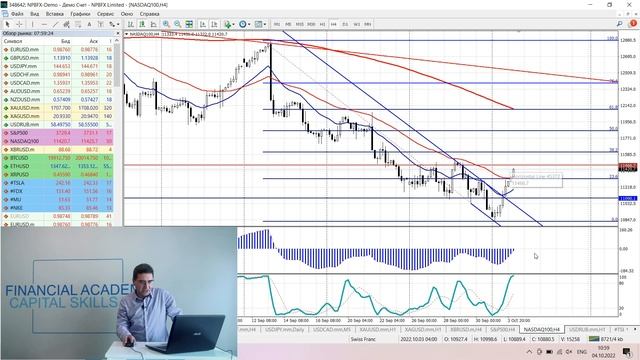Switch to M1 timeframe
Viewport: 640px width, 360px height.
(x=277, y=24)
